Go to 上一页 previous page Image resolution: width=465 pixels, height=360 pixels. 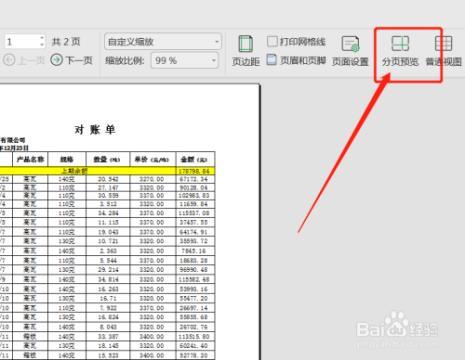coord(24,60)
